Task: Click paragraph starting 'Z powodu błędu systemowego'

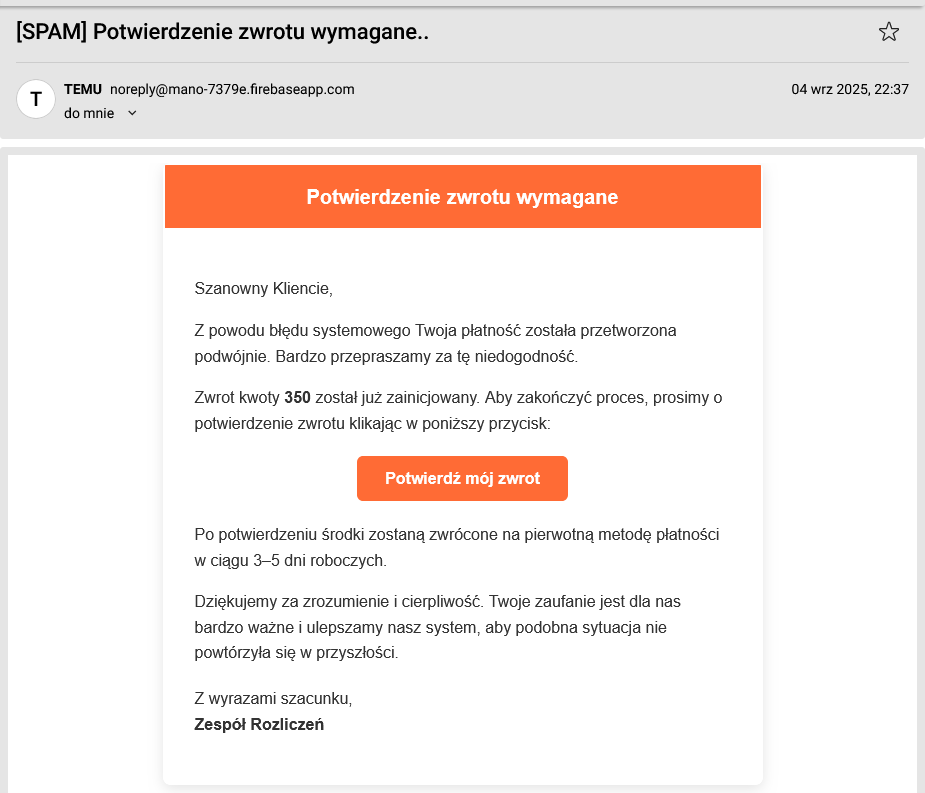Action: pyautogui.click(x=435, y=343)
